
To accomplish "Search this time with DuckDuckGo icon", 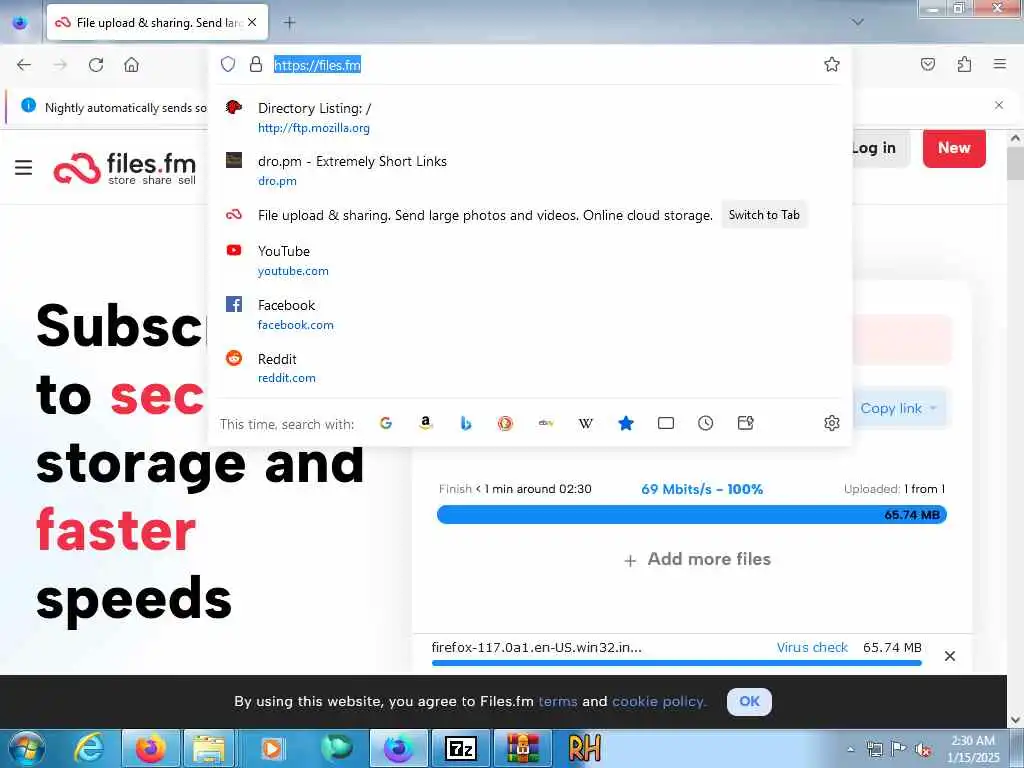I will coord(505,423).
